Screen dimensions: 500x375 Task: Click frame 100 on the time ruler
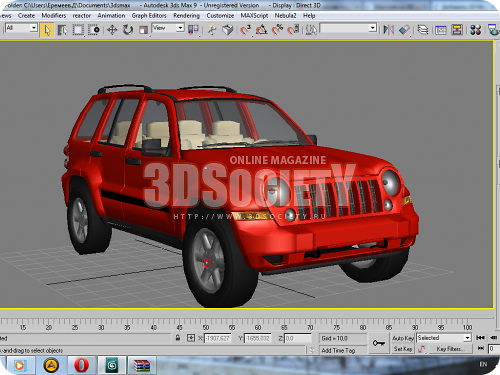(467, 327)
